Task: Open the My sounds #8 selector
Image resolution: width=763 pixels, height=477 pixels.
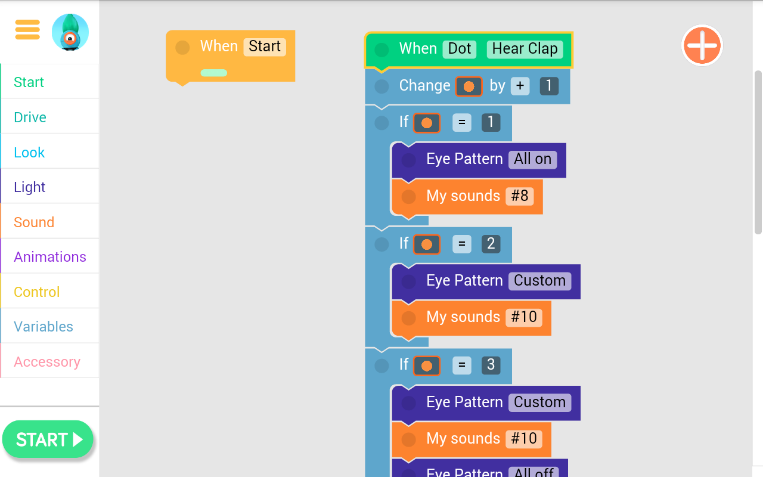Action: click(x=520, y=196)
